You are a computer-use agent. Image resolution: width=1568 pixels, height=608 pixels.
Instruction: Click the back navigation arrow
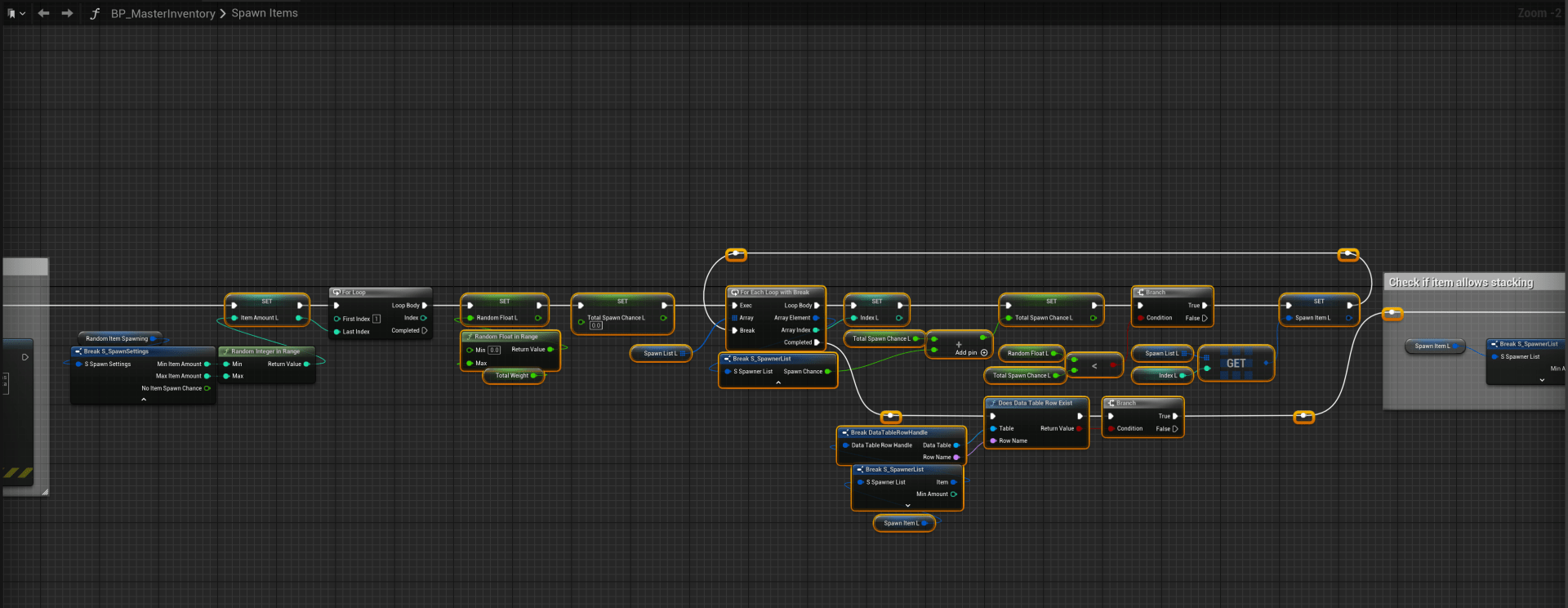[x=43, y=13]
